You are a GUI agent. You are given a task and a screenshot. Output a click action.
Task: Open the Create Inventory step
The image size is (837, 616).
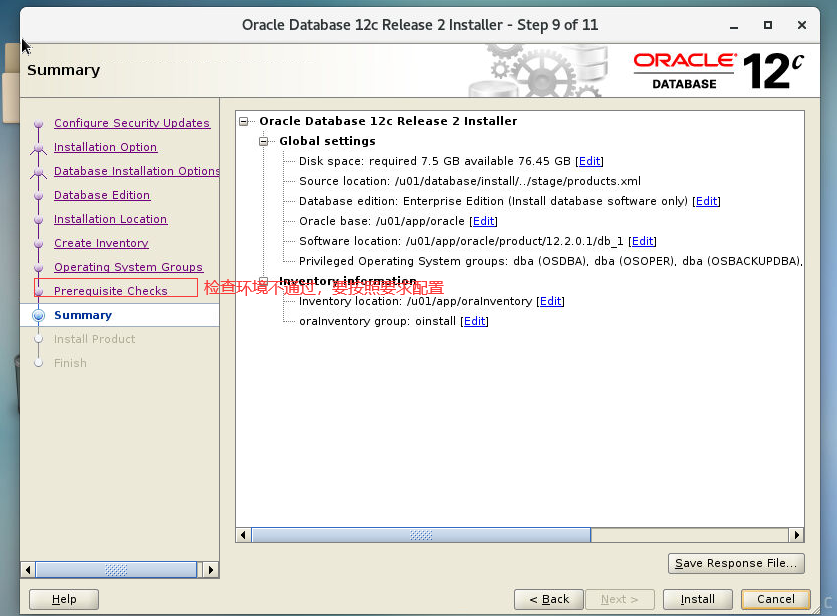pyautogui.click(x=101, y=243)
